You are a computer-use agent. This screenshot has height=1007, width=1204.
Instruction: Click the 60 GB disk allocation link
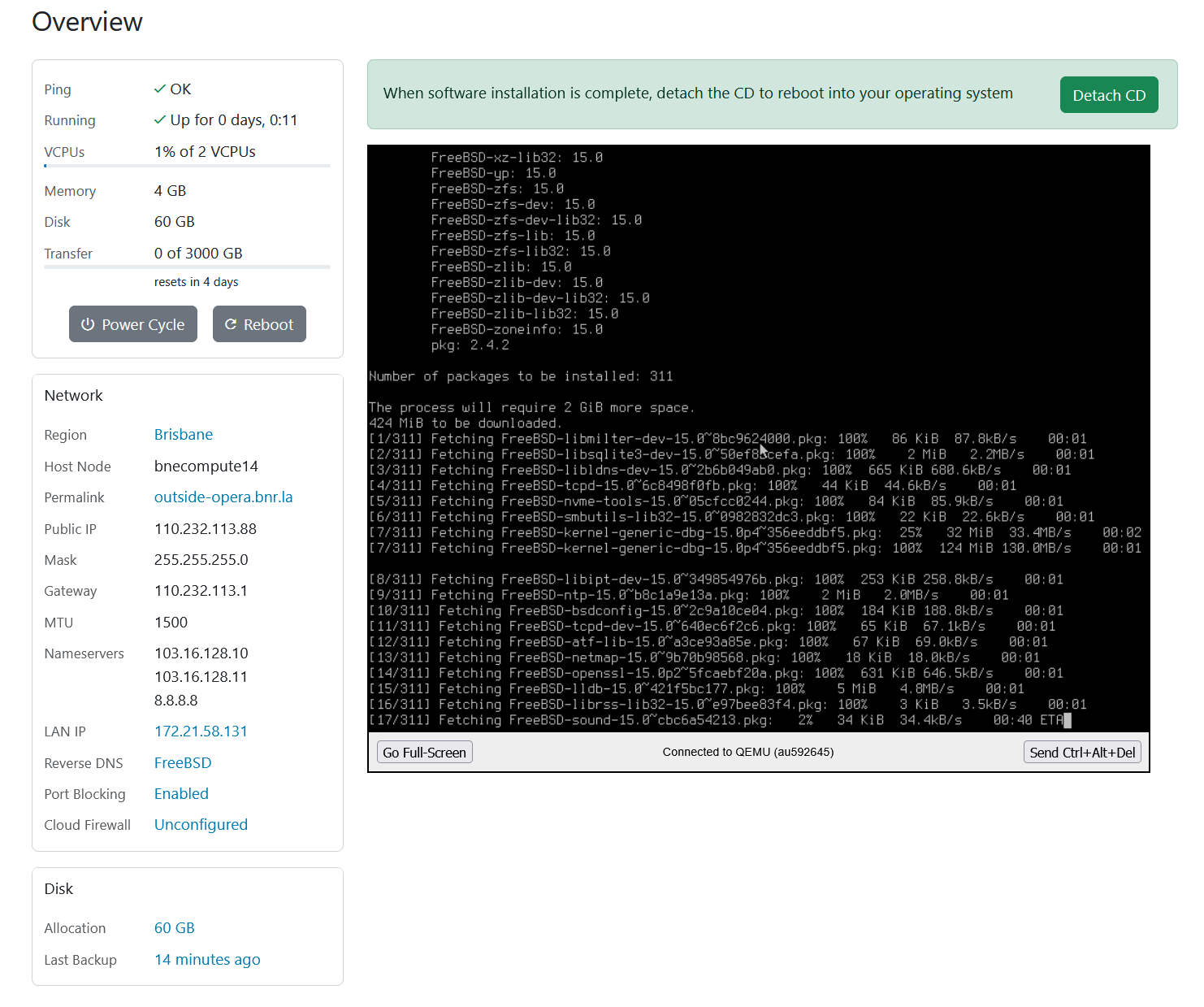pos(175,928)
